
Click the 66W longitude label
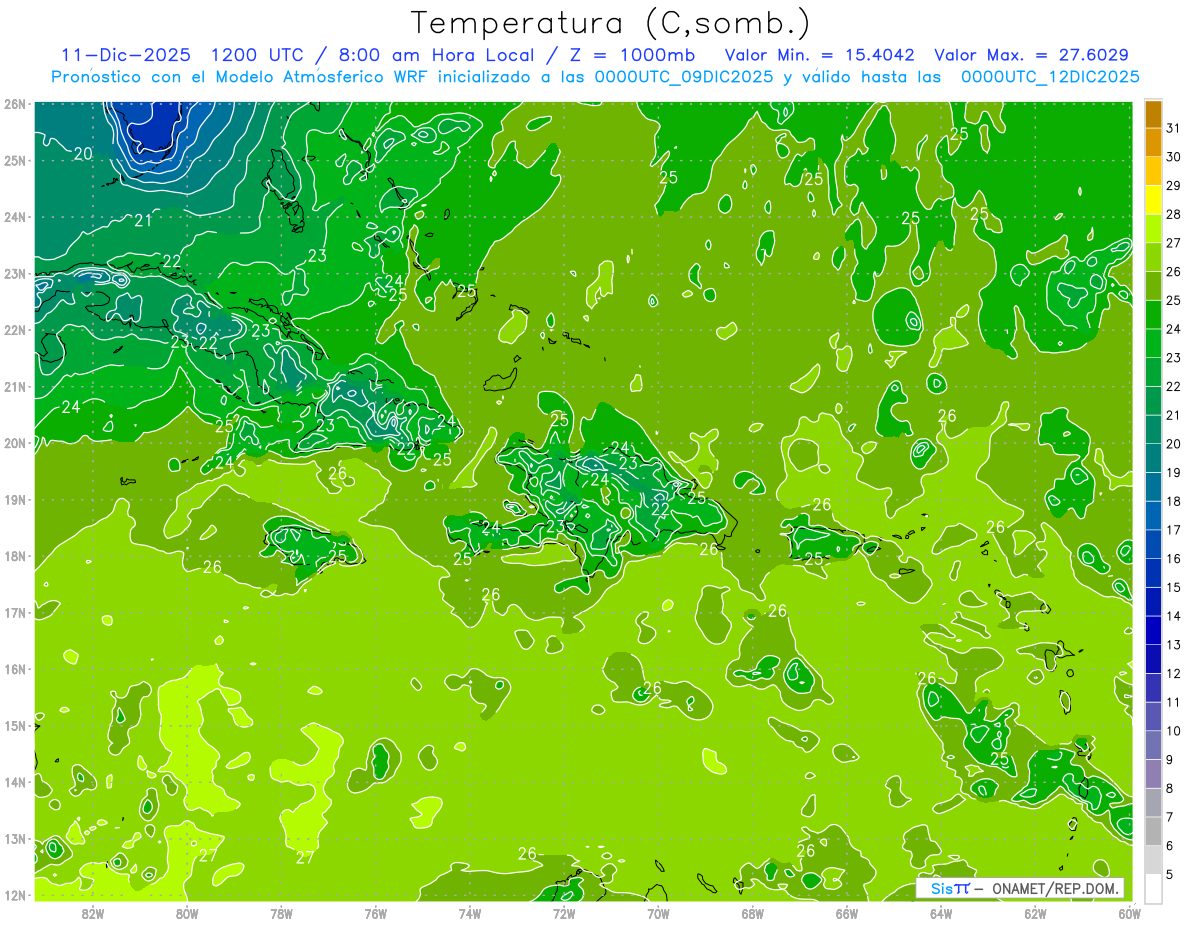[846, 913]
